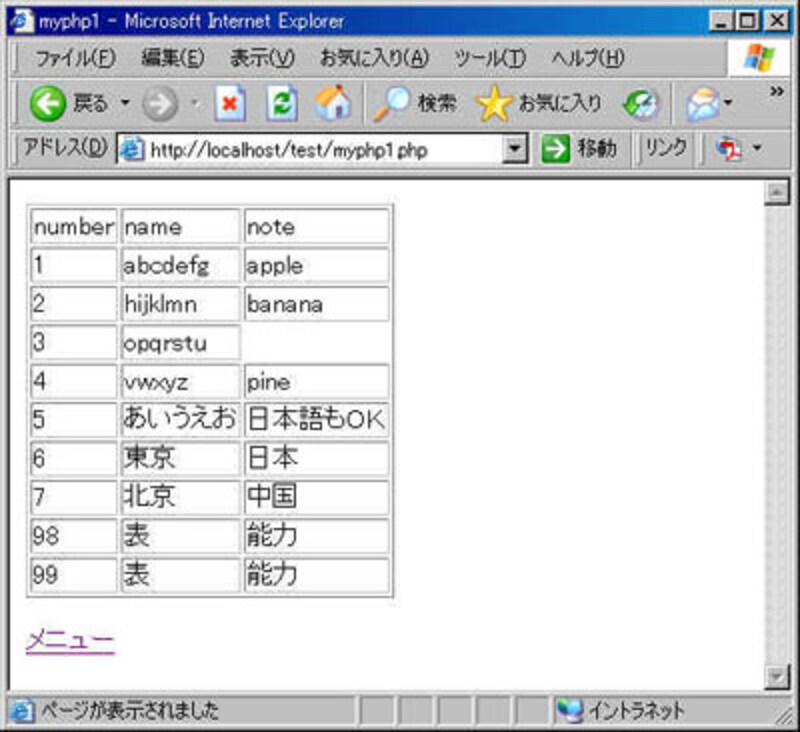This screenshot has height=732, width=800.
Task: Open the ファイル(F) menu
Action: 76,58
